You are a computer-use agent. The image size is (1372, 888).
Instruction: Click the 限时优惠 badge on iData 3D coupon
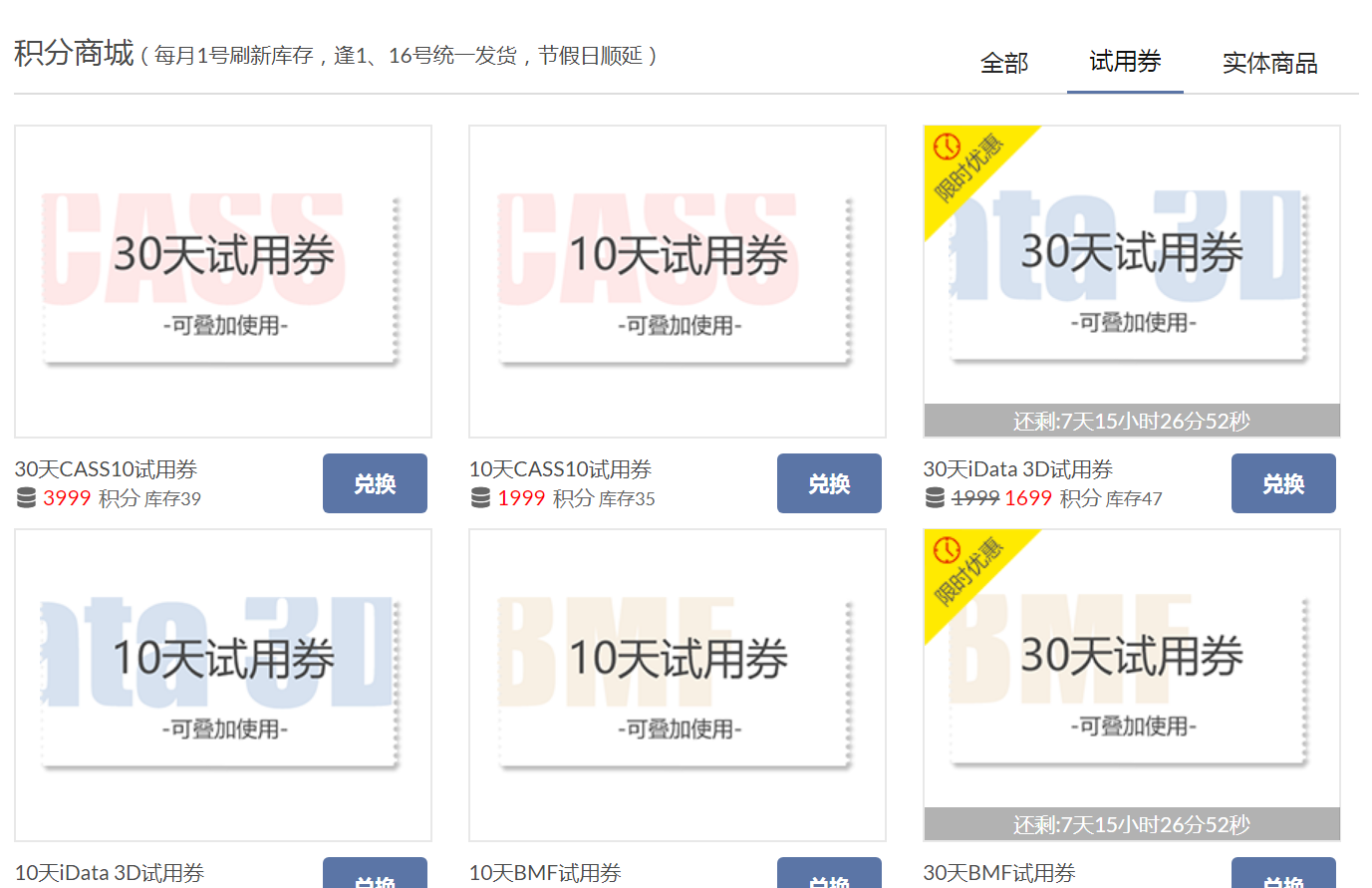click(966, 166)
